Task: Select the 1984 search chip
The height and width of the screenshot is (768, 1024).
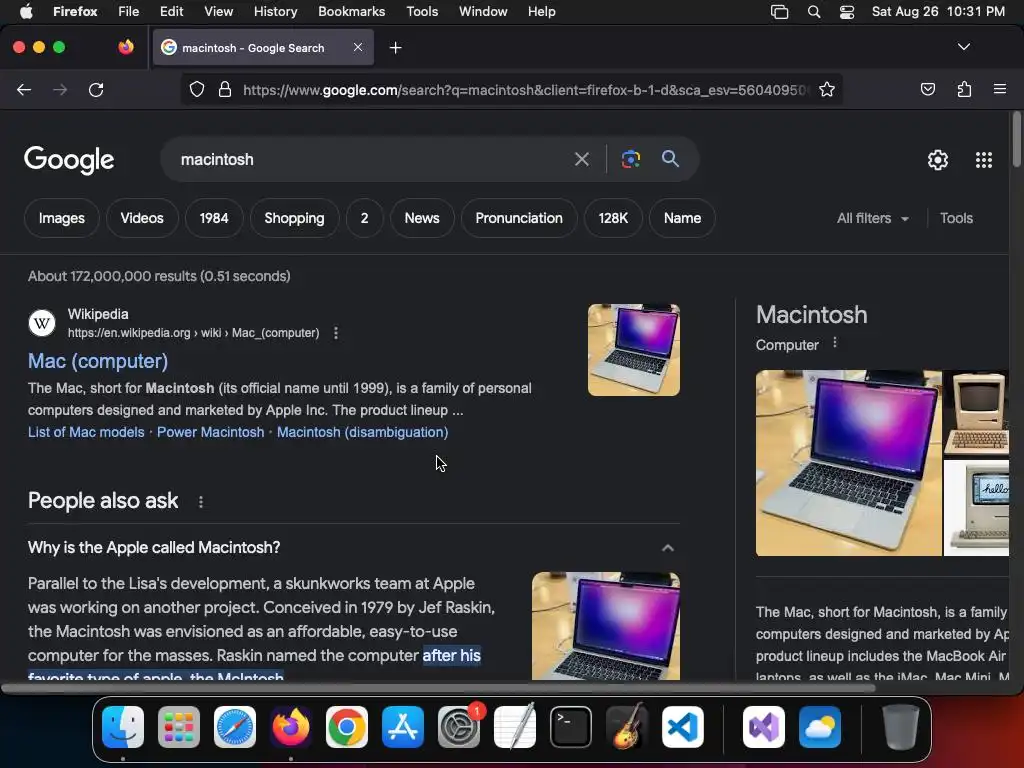Action: coord(214,218)
